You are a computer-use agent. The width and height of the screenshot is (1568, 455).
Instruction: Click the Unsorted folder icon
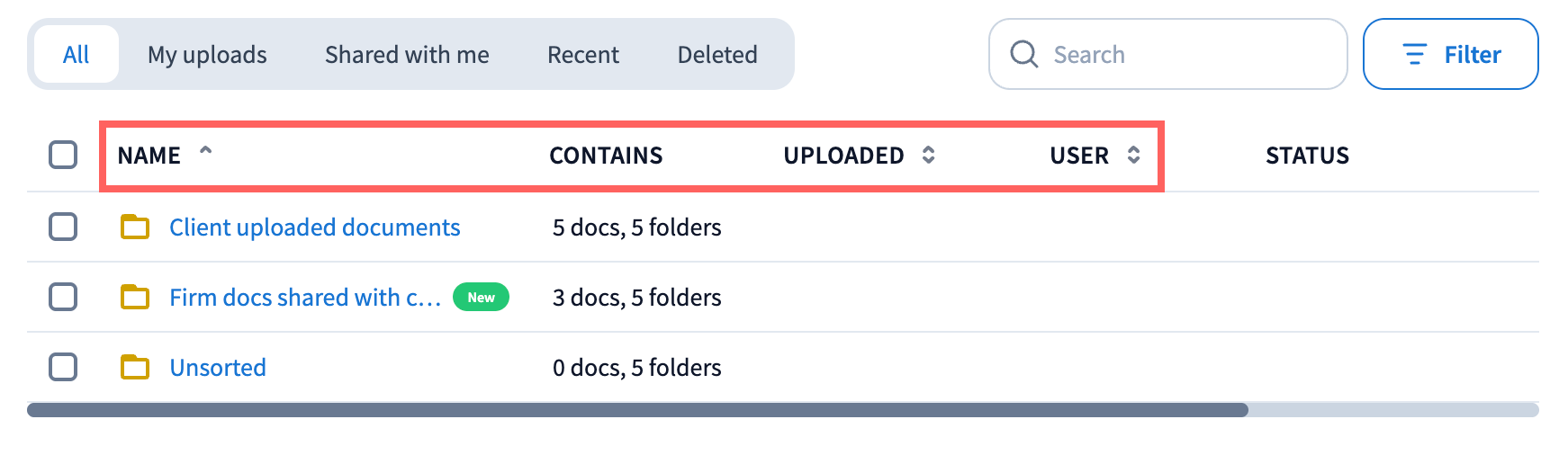pos(135,367)
